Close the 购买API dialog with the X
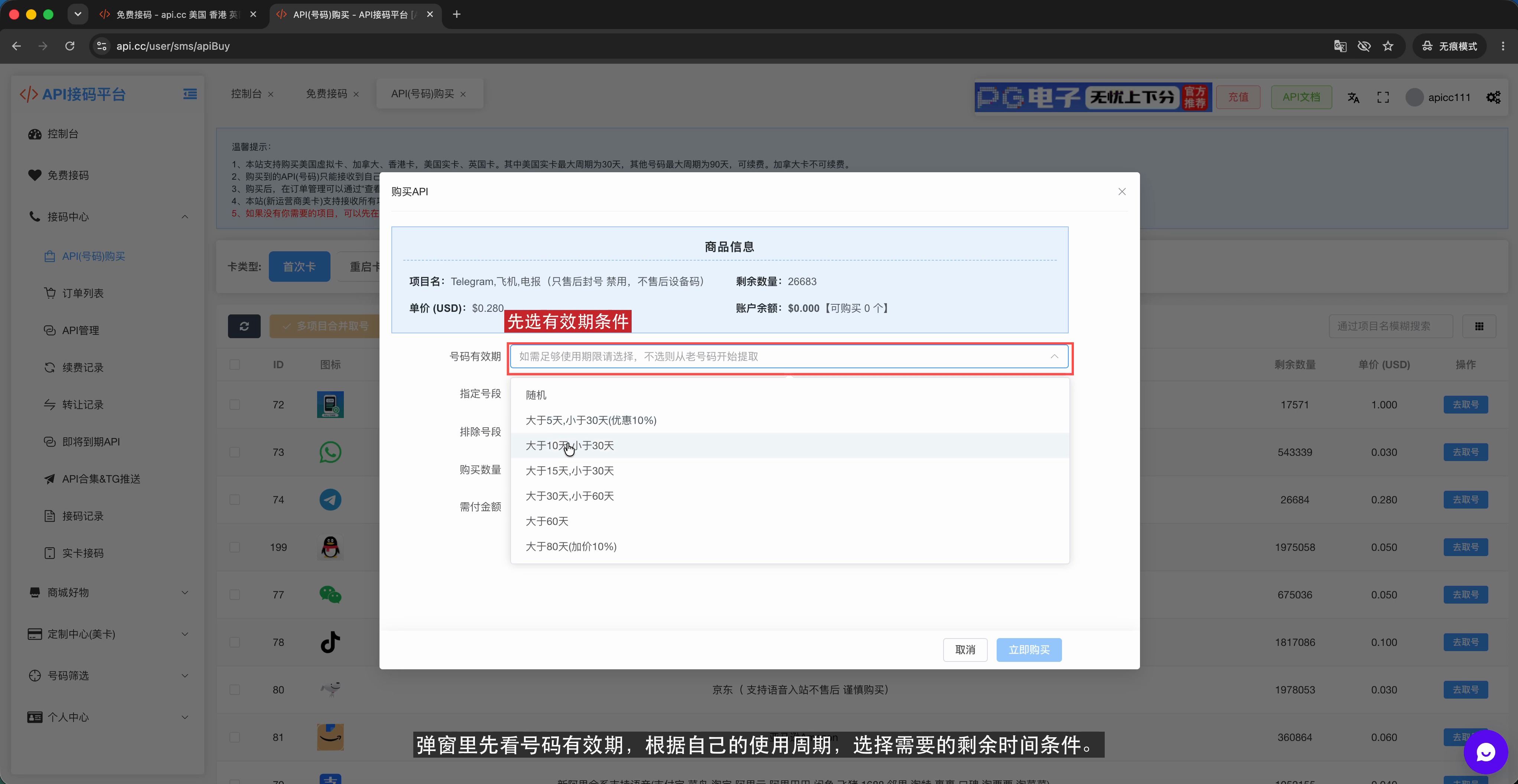The image size is (1518, 784). click(x=1122, y=192)
